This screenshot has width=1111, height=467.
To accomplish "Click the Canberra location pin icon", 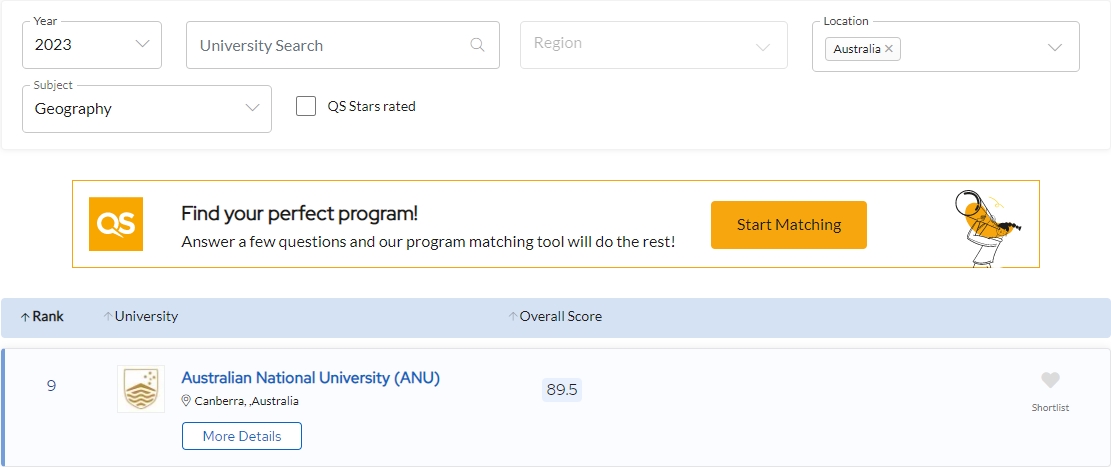I will pos(186,401).
